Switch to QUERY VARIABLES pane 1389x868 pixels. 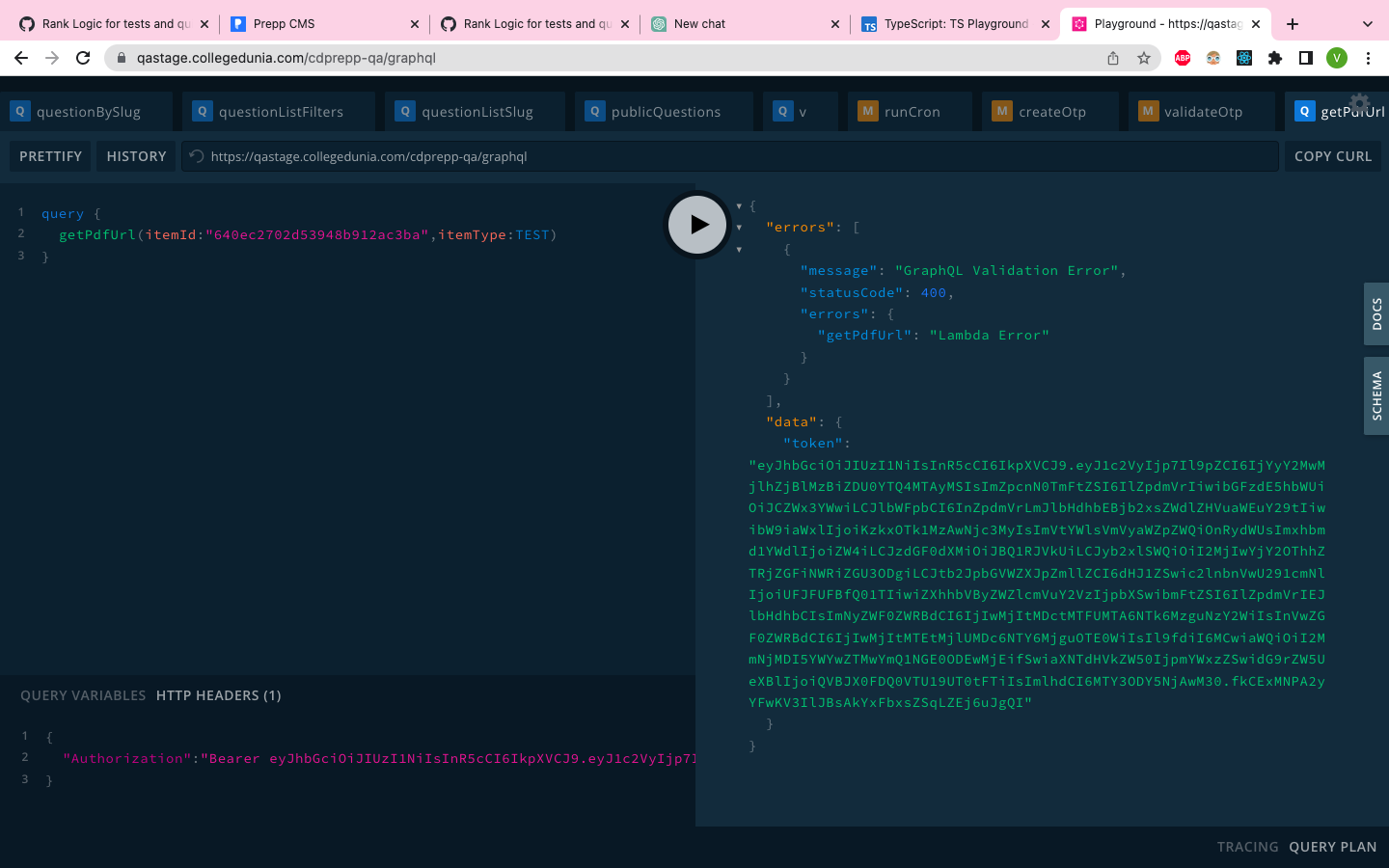(x=83, y=695)
